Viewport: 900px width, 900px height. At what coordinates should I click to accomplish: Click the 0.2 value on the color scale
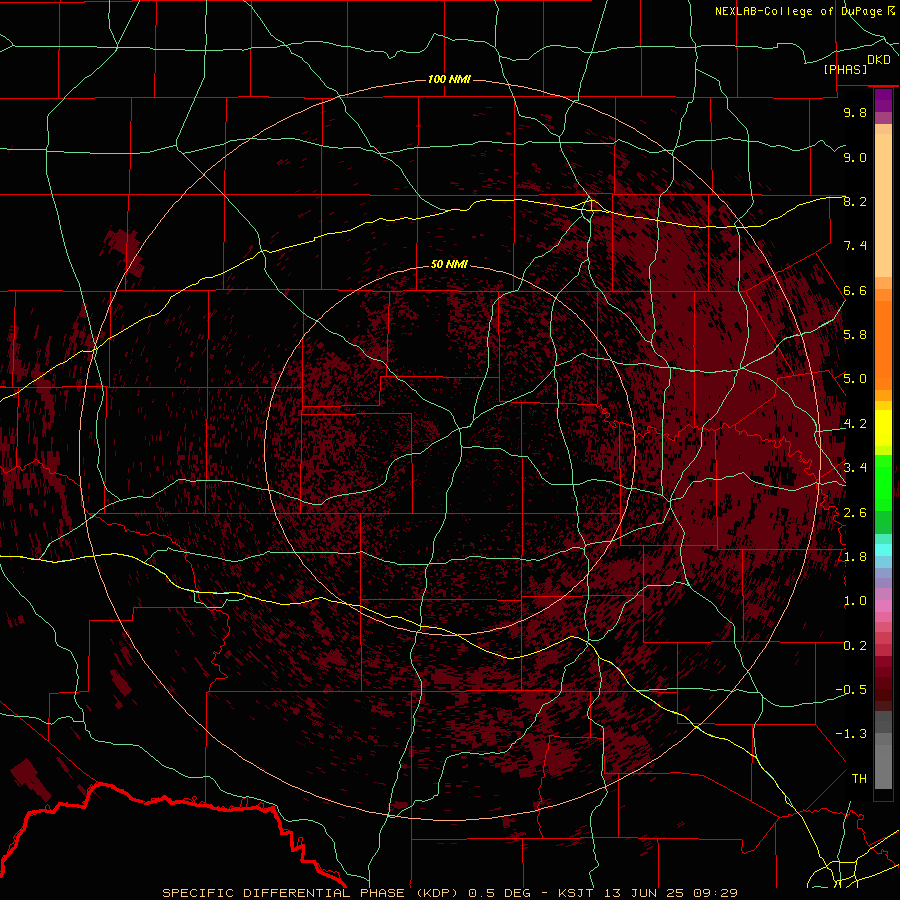pos(855,646)
